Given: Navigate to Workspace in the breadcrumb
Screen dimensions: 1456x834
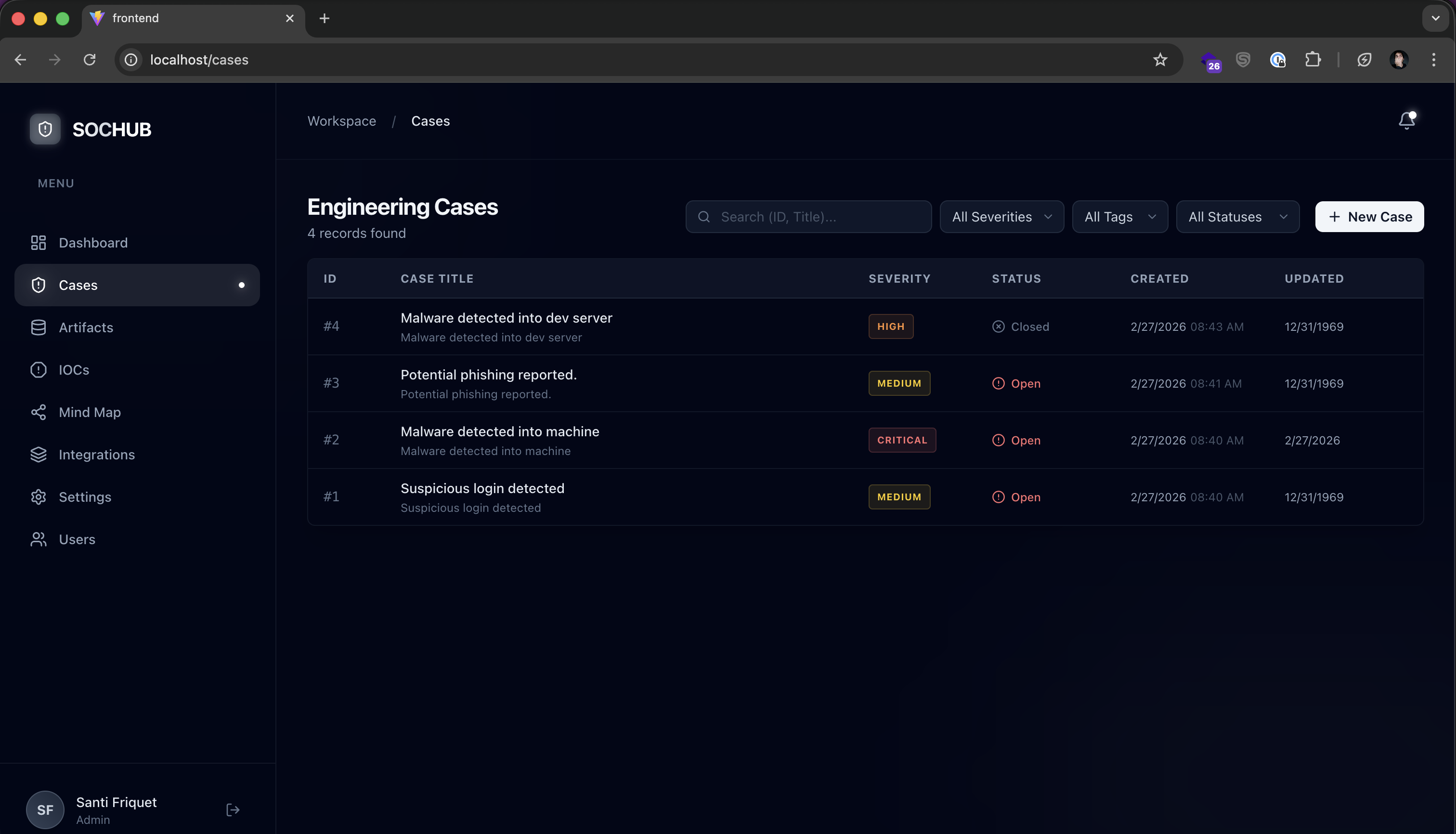Looking at the screenshot, I should 341,121.
